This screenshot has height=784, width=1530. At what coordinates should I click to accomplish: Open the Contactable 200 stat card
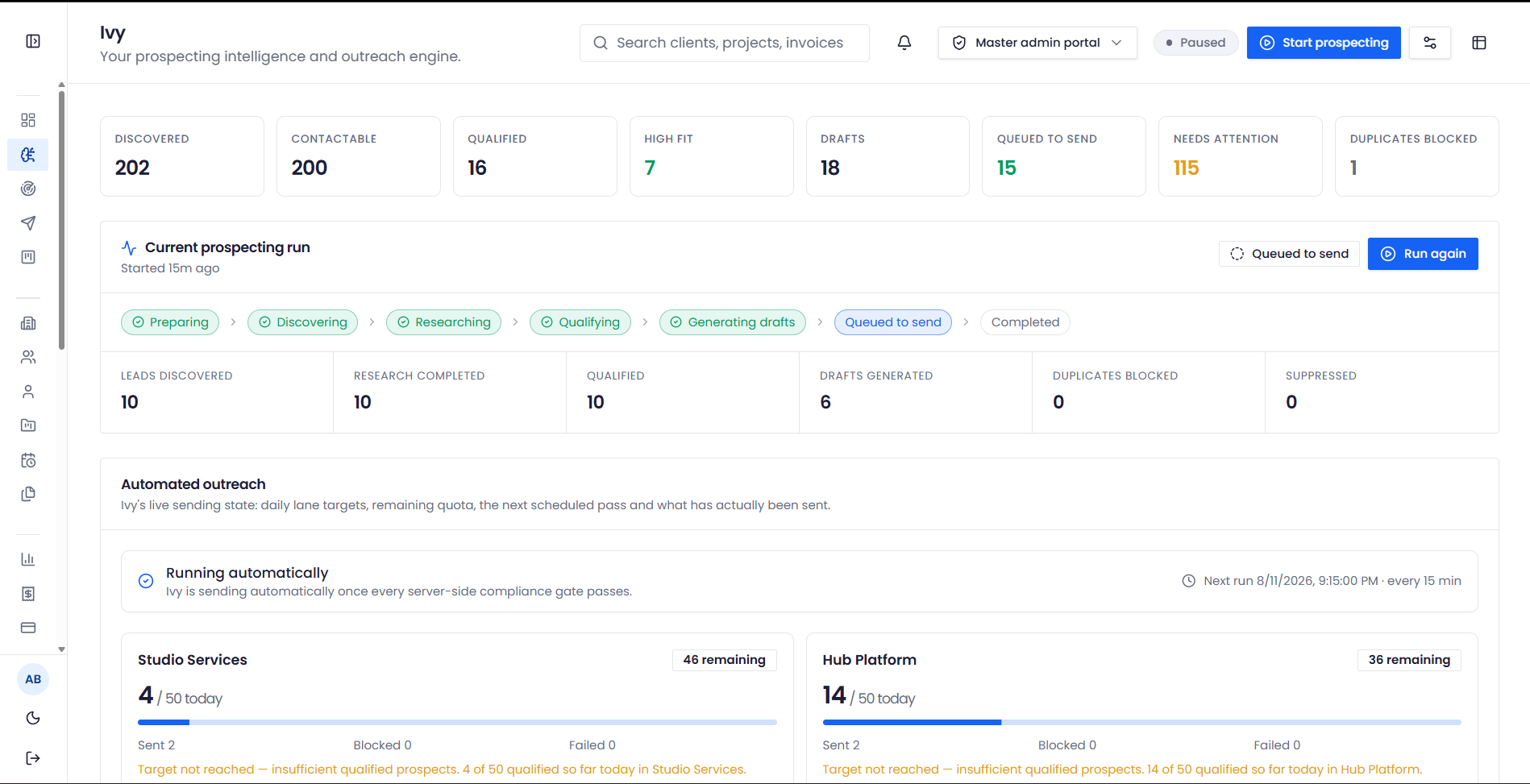(359, 156)
